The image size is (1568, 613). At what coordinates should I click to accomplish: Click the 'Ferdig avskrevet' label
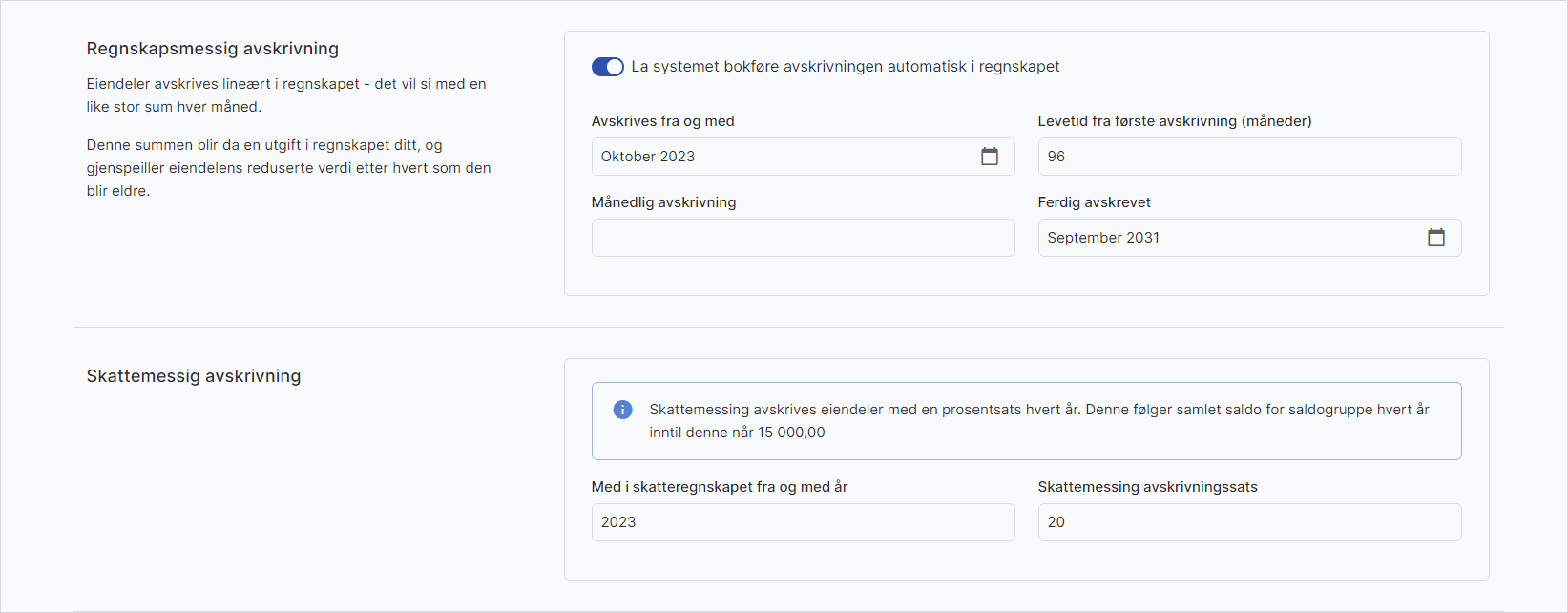(x=1094, y=202)
